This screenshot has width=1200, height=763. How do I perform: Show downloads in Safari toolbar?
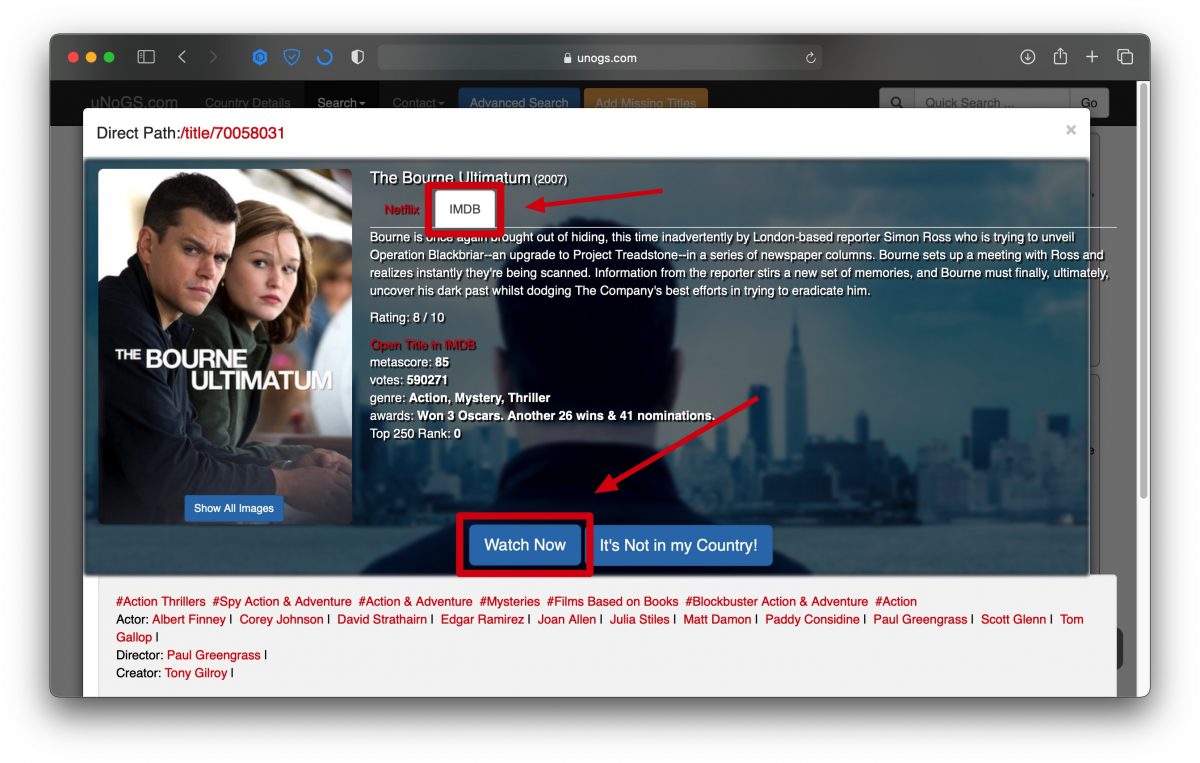tap(1028, 57)
